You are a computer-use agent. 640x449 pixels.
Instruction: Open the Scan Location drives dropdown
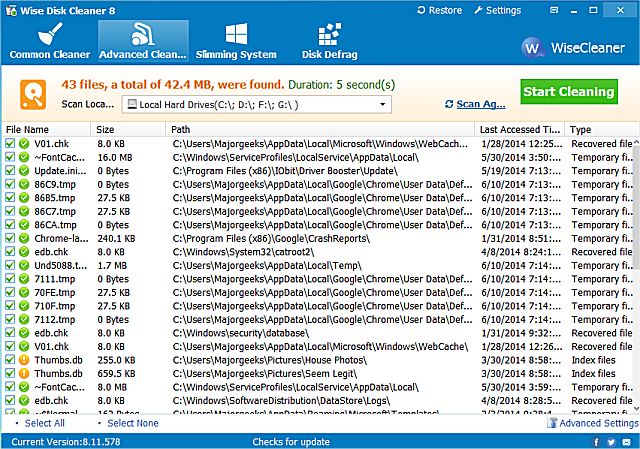257,104
